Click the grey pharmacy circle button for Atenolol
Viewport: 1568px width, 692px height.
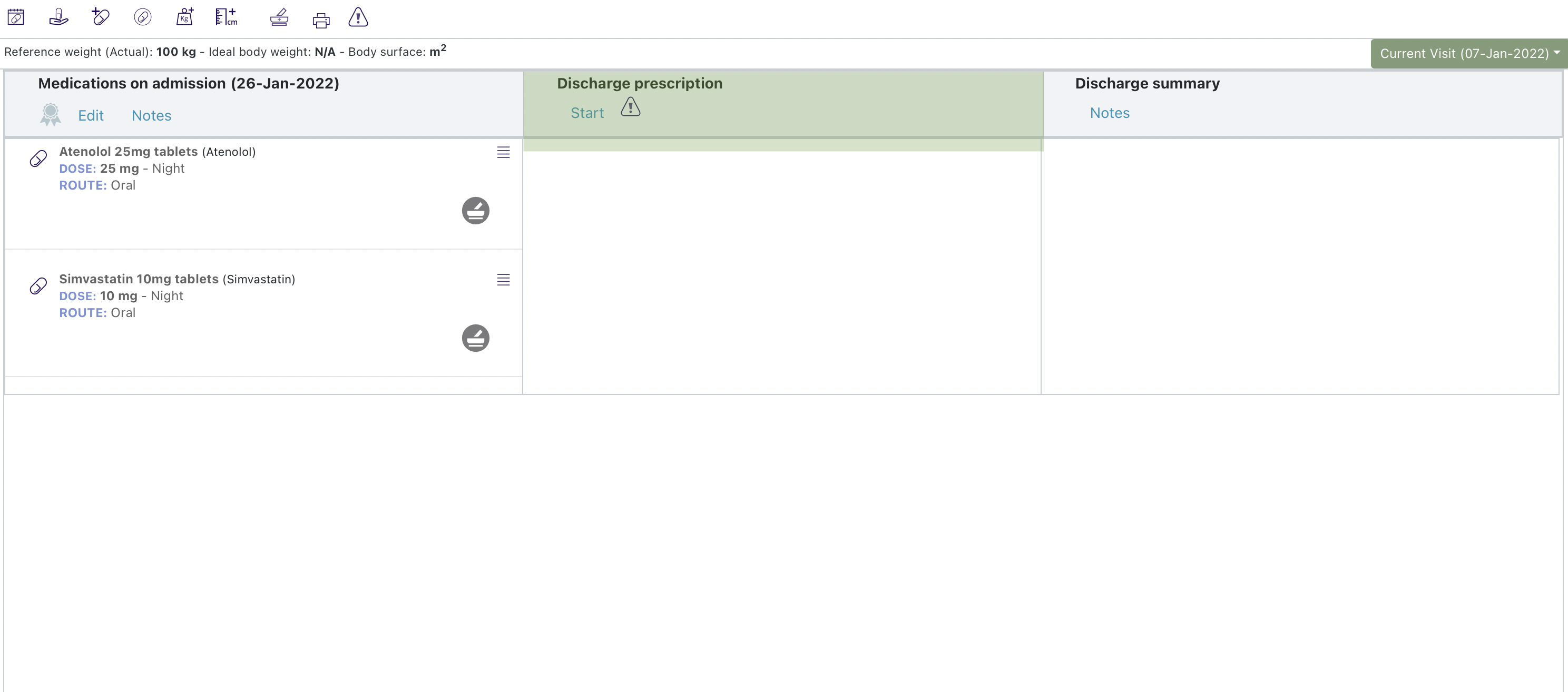475,211
